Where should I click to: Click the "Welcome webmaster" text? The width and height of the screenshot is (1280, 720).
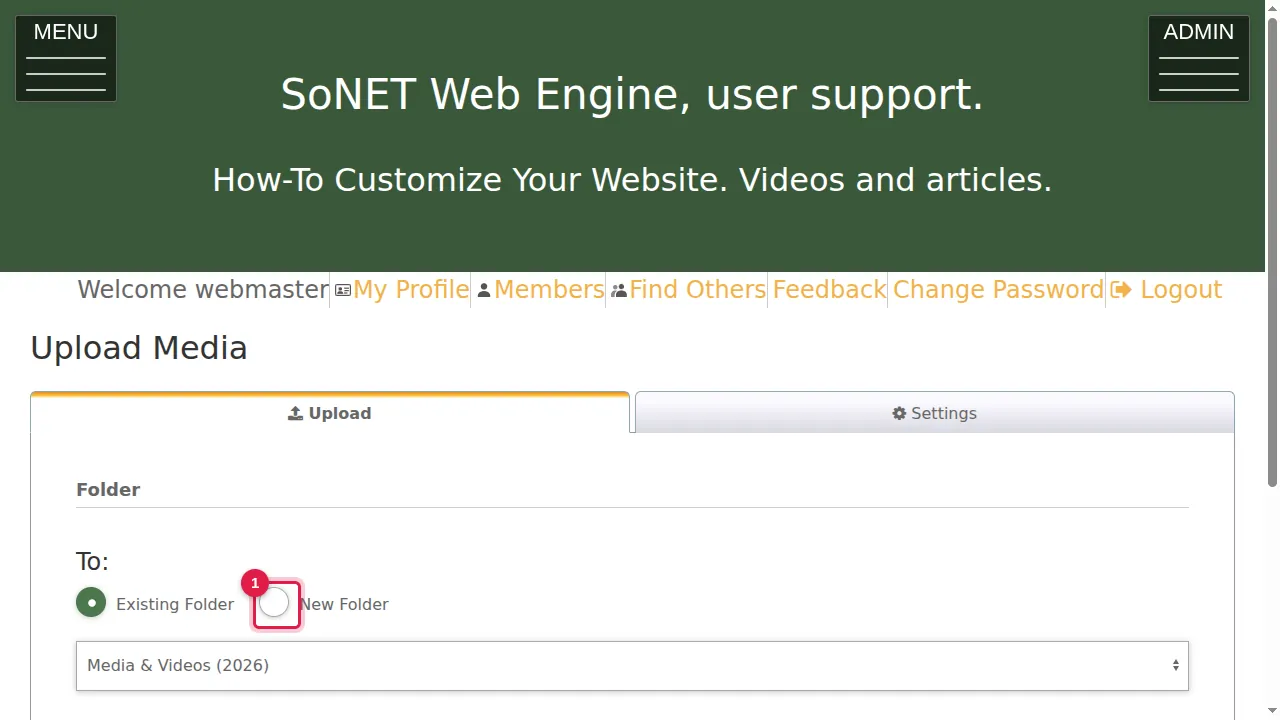(203, 290)
